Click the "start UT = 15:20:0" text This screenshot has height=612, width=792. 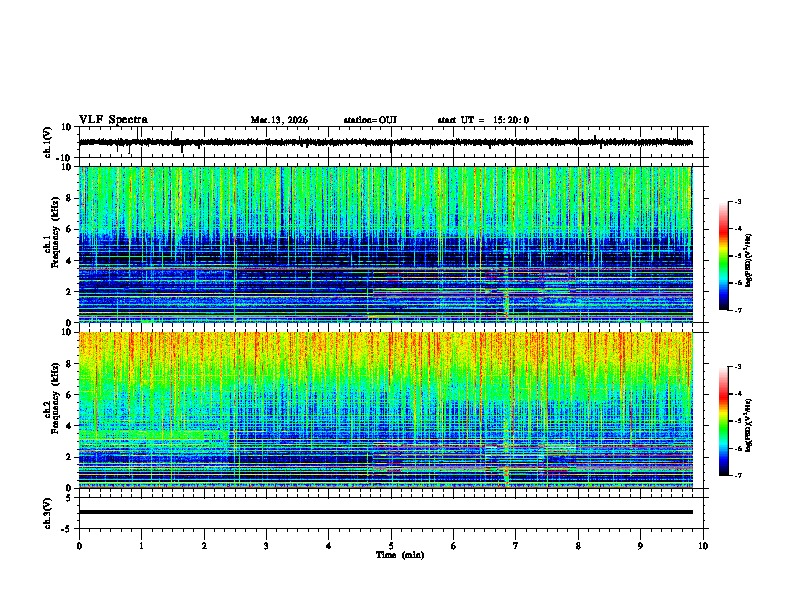[483, 120]
